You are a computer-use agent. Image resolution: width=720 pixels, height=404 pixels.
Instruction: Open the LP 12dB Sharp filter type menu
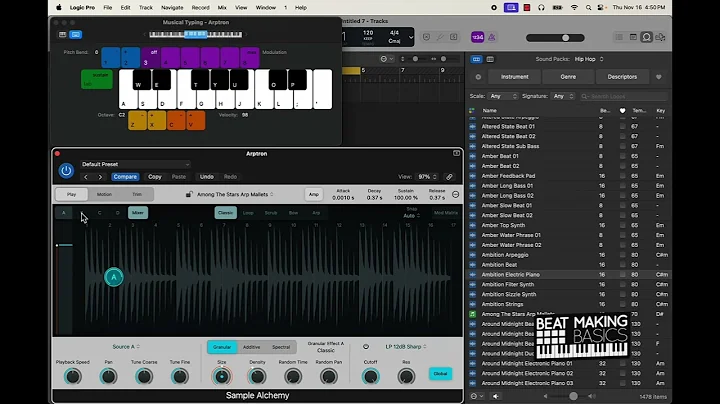click(x=405, y=347)
